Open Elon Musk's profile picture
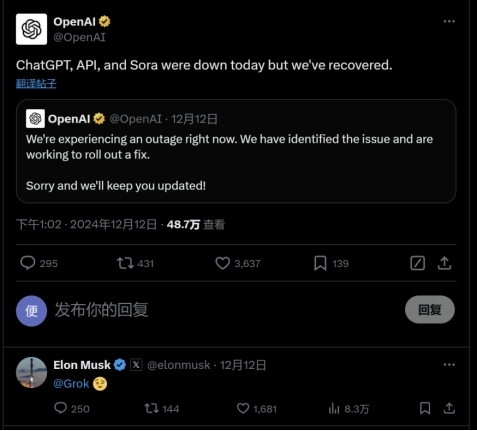 tap(31, 372)
